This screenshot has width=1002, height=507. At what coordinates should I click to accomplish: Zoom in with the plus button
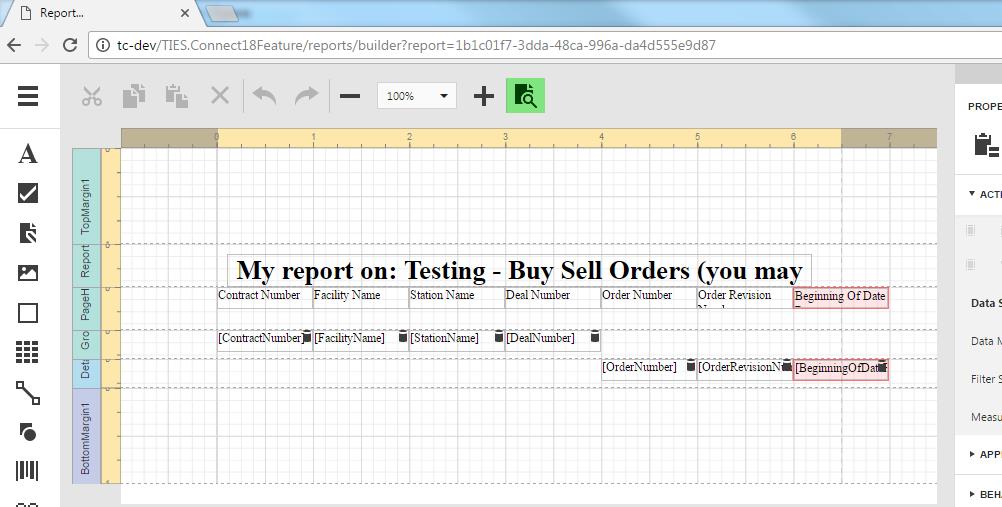[483, 96]
